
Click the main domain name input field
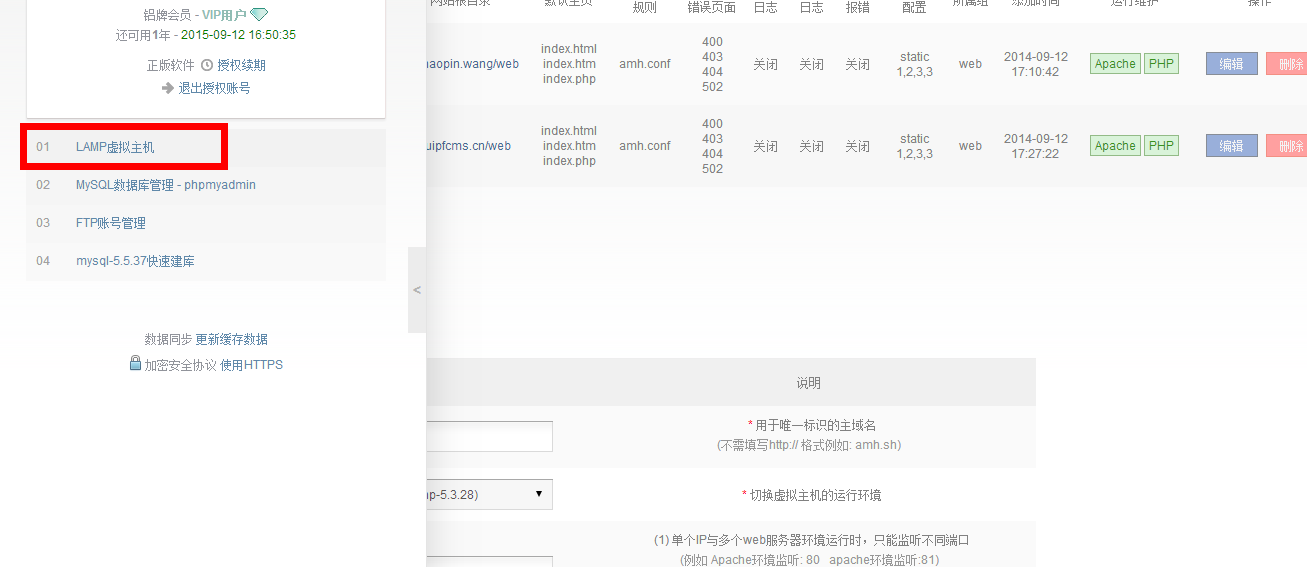point(490,436)
